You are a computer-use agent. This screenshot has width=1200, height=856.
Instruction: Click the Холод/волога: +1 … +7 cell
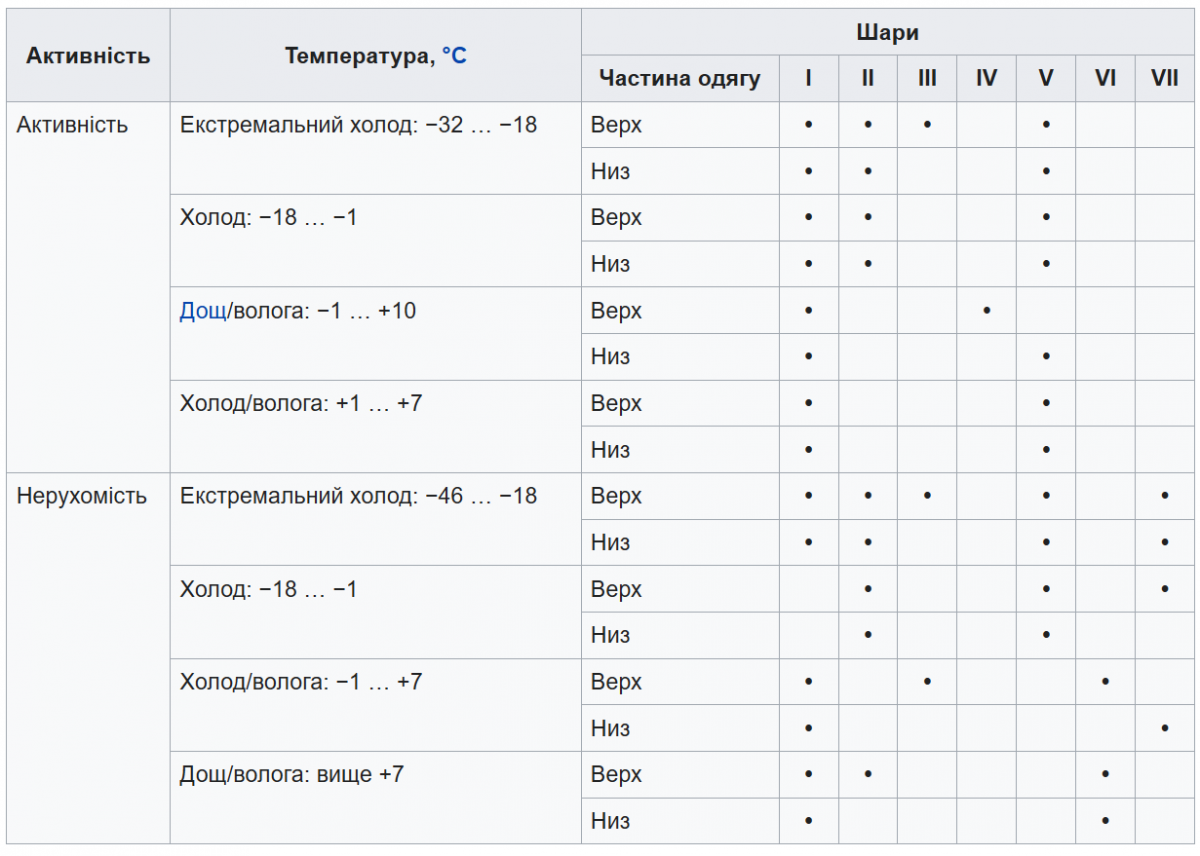(x=301, y=404)
